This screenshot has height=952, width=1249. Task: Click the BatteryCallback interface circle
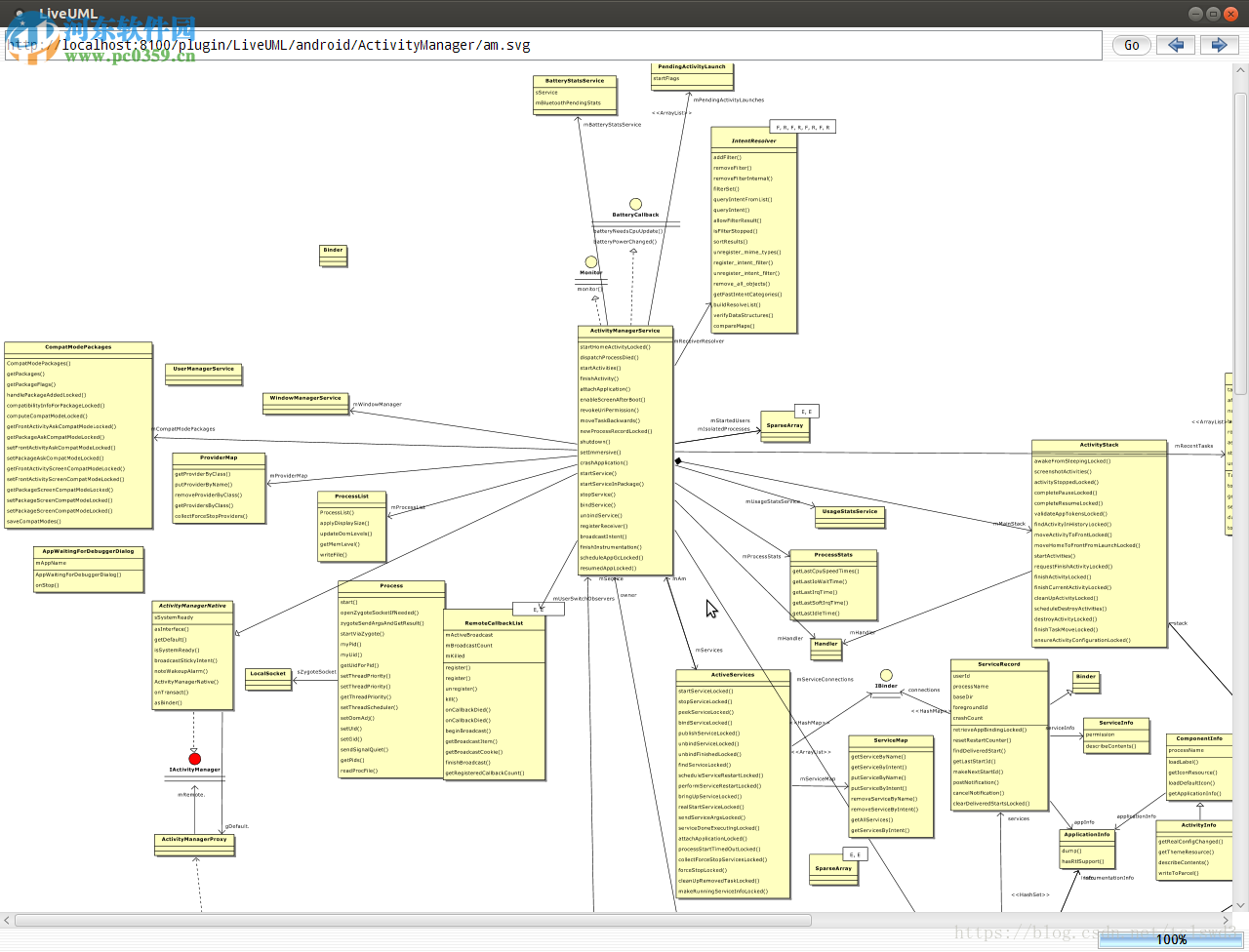point(635,204)
